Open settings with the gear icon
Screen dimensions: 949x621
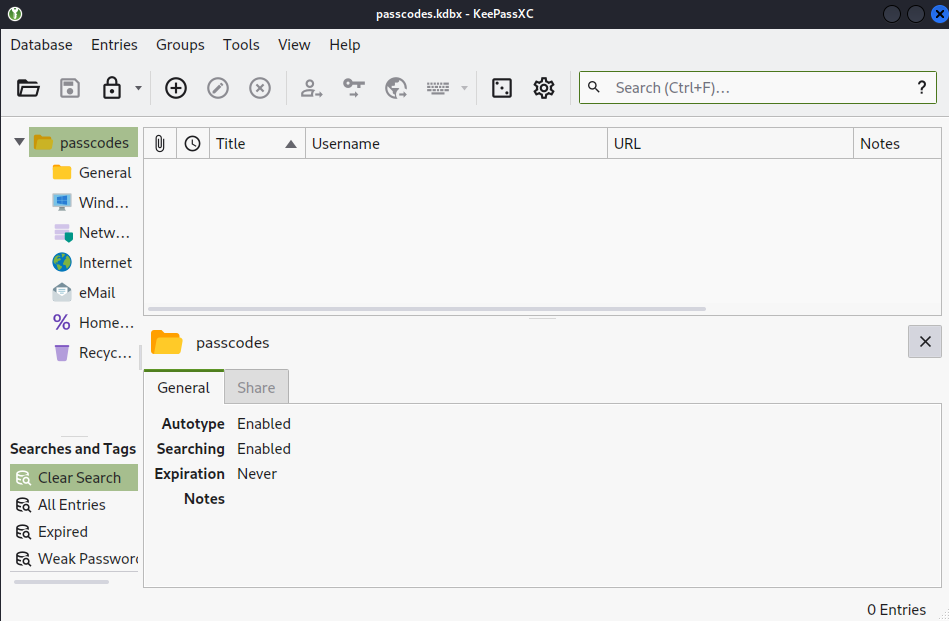(x=543, y=88)
